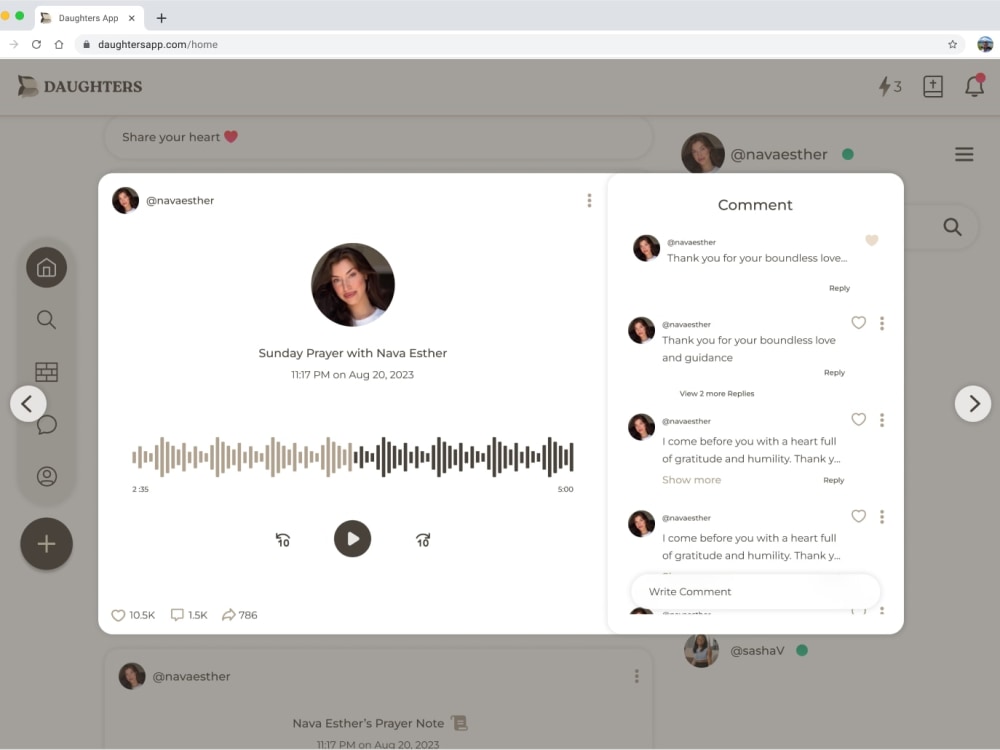Viewport: 1000px width, 750px height.
Task: Click the browser home button
Action: [59, 44]
